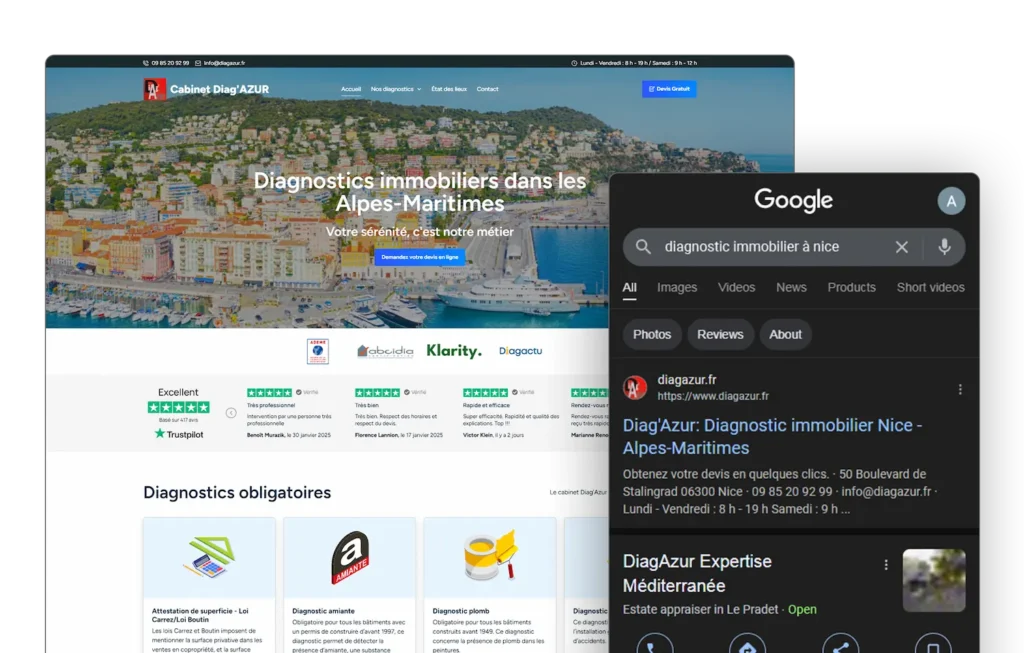Open three-dot menu for DiagAzur Expertise Méditerranée
This screenshot has width=1024, height=653.
tap(885, 565)
